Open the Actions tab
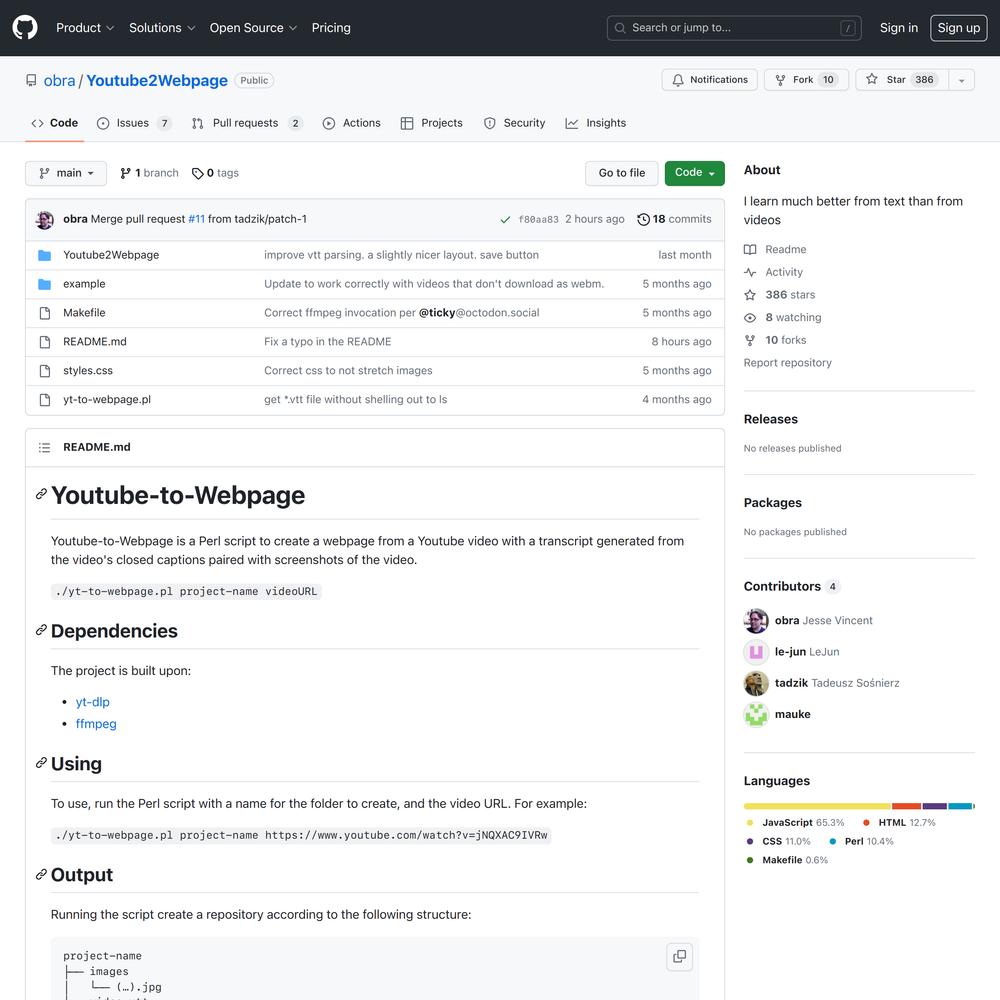1000x1000 pixels. click(351, 123)
